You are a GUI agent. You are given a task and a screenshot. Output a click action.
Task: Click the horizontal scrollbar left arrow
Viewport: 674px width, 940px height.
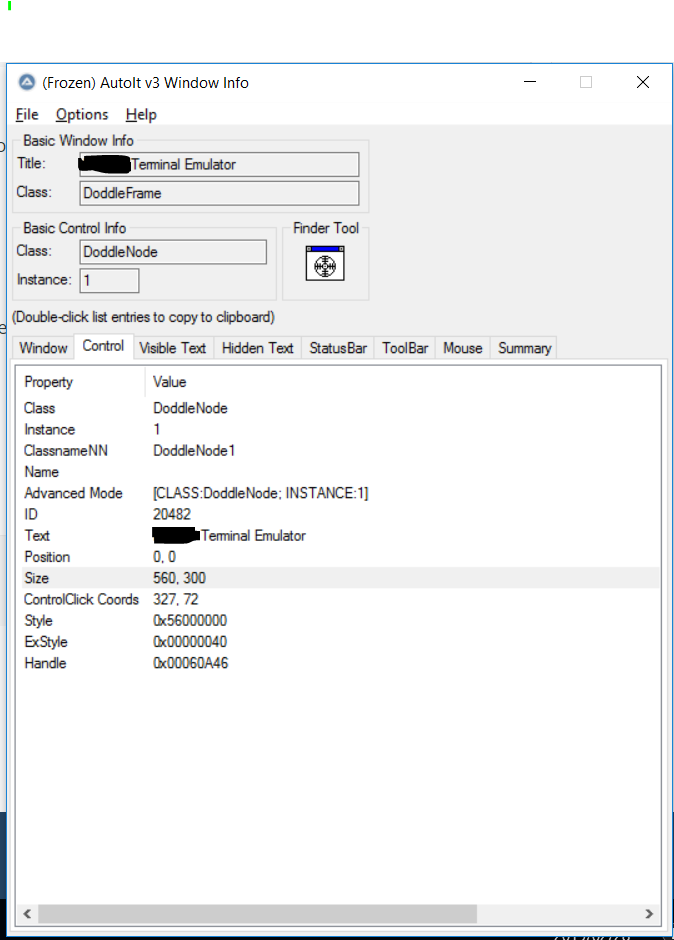27,914
